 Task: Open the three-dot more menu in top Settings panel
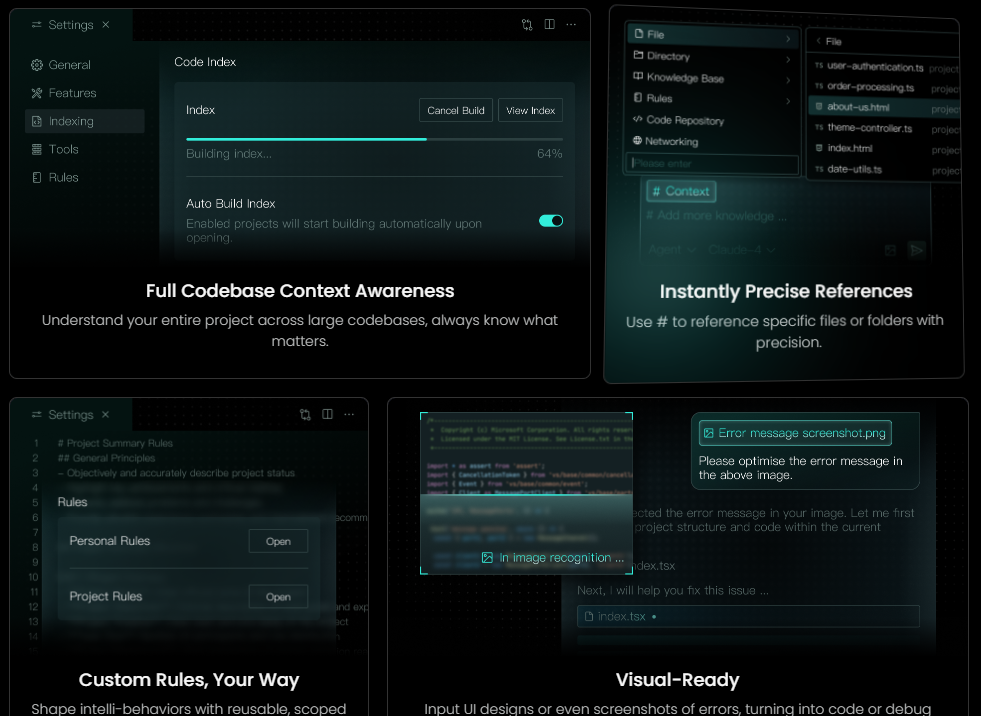(x=571, y=24)
